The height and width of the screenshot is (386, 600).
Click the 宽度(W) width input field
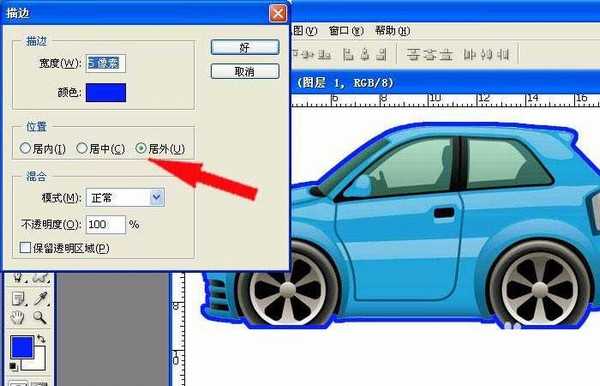pyautogui.click(x=106, y=64)
